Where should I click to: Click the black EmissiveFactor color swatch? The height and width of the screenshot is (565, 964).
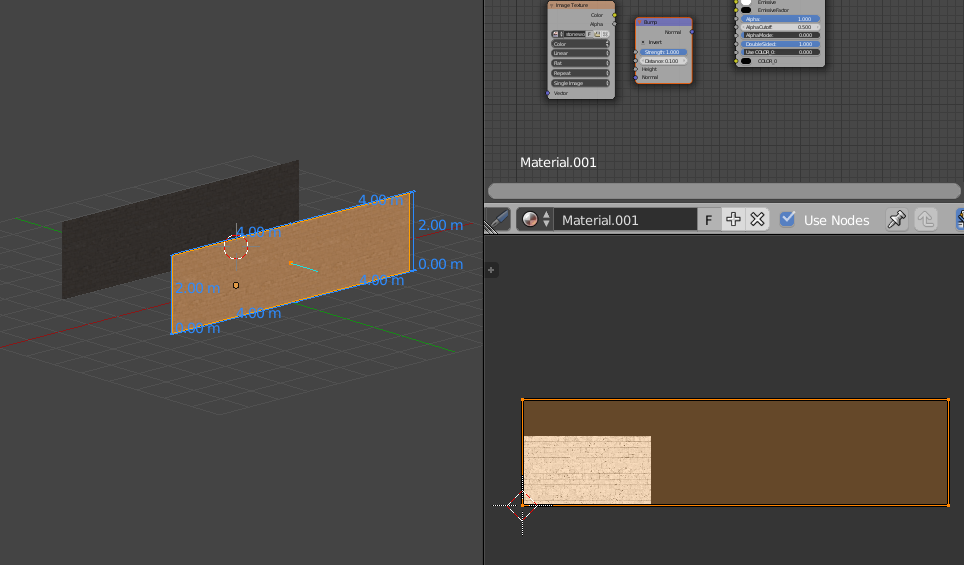point(746,10)
